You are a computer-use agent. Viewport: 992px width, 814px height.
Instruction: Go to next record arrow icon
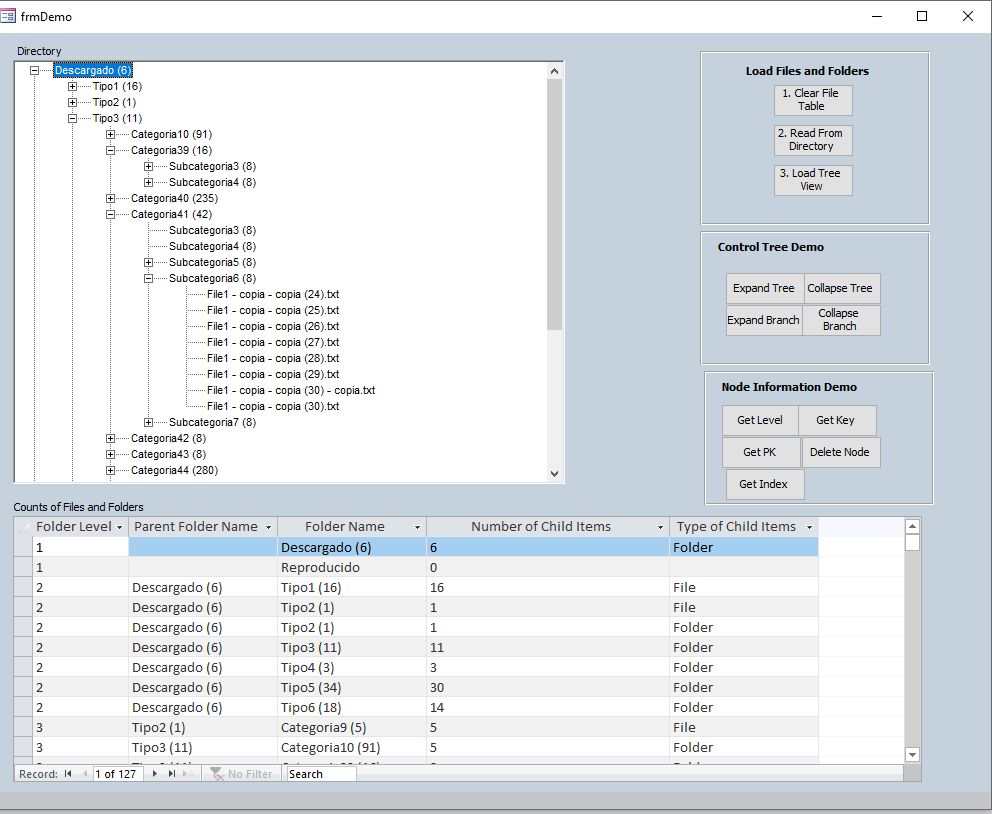[x=155, y=774]
